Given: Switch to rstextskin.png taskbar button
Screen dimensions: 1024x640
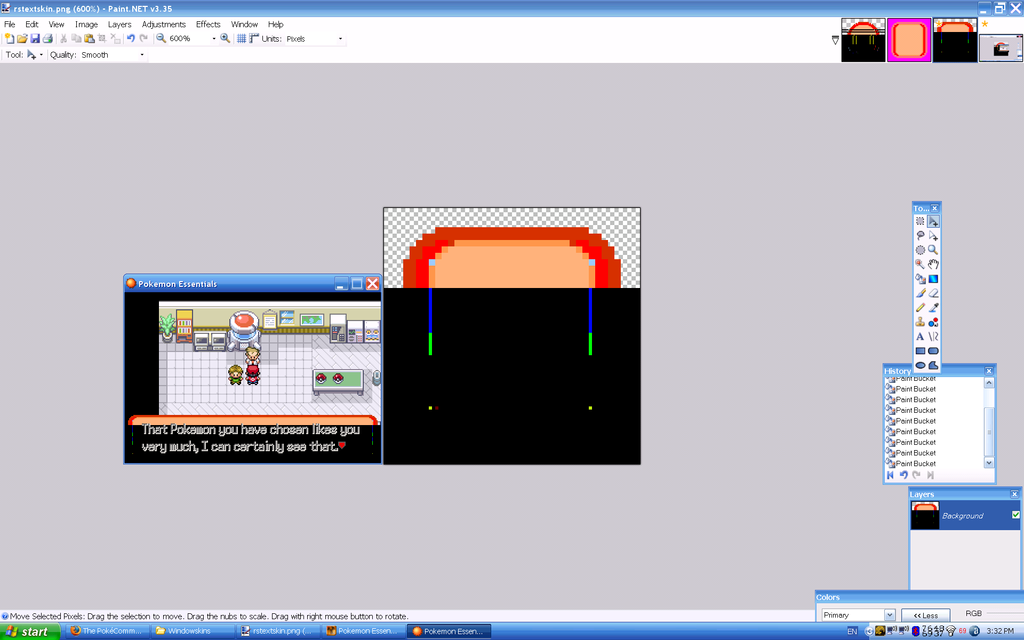Looking at the screenshot, I should [278, 631].
